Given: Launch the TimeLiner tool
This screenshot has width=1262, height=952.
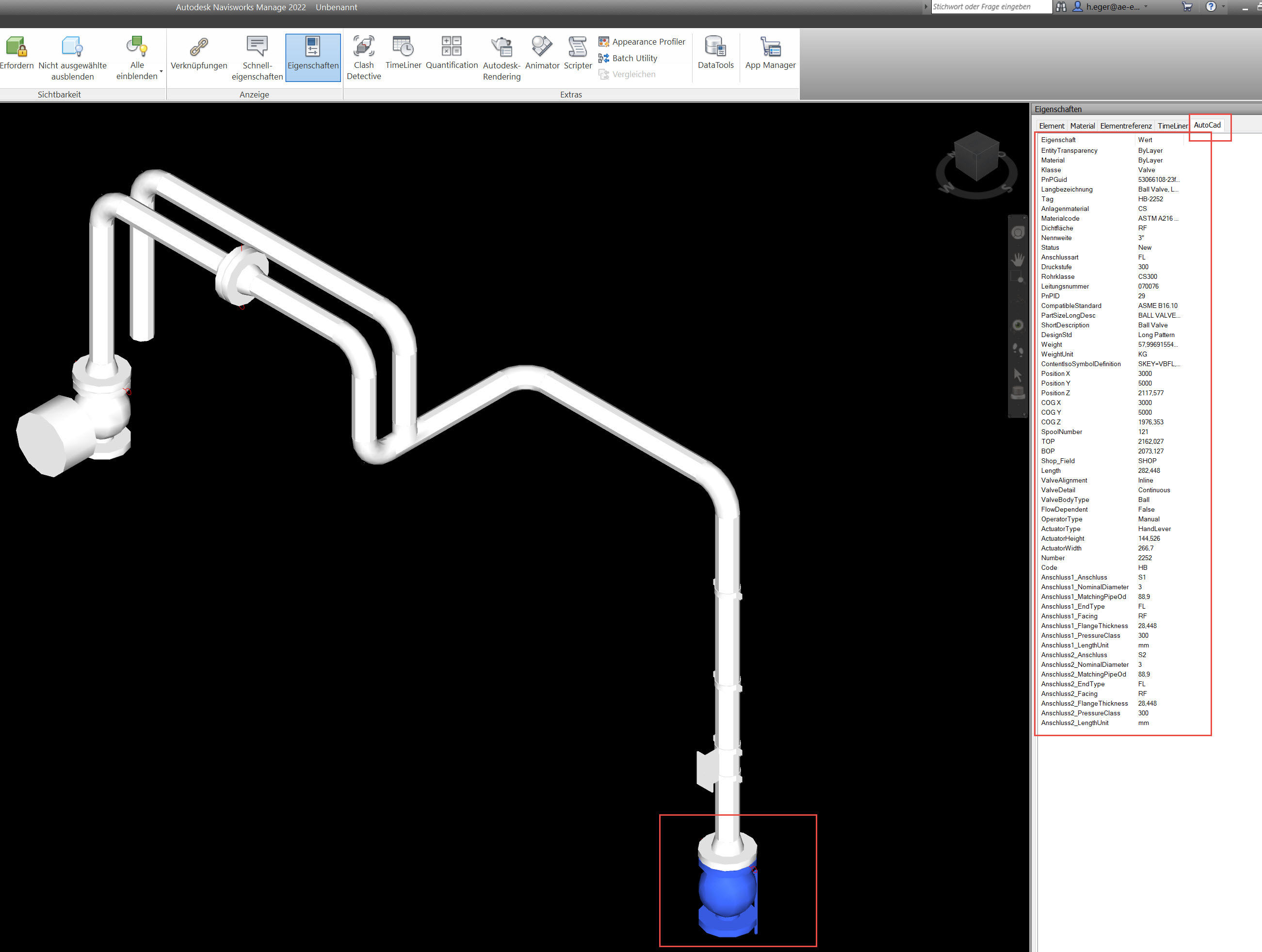Looking at the screenshot, I should tap(403, 52).
